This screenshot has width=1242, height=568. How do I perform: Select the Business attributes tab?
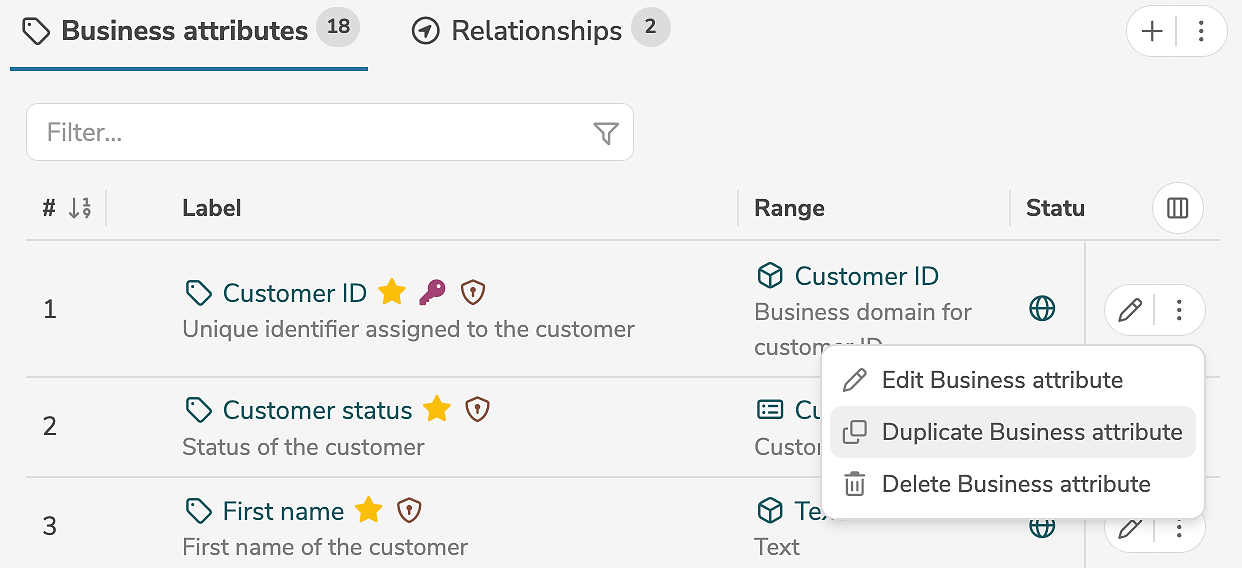point(185,31)
